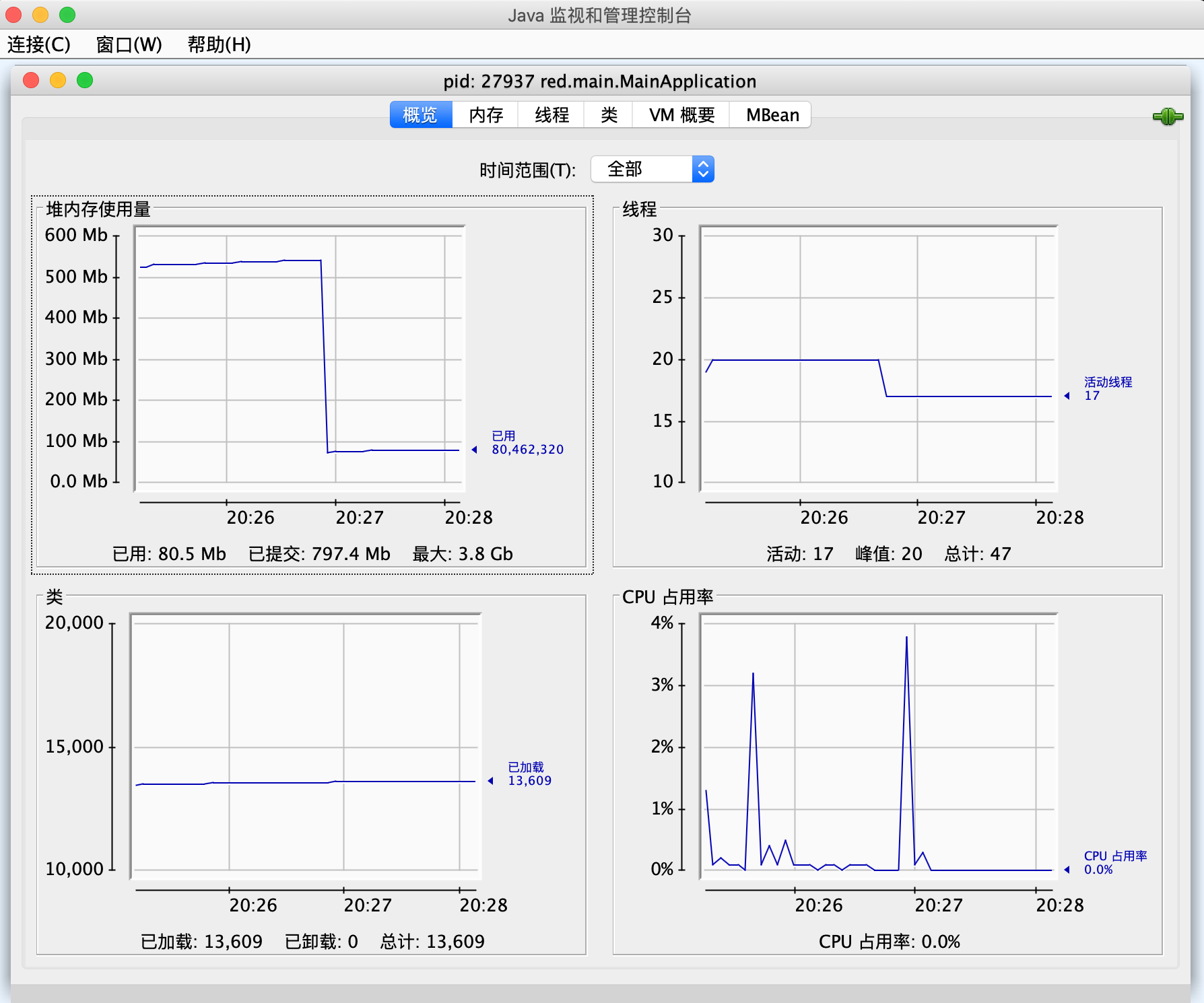Open the 窗口(W) menu
Viewport: 1204px width, 1003px height.
coord(129,44)
